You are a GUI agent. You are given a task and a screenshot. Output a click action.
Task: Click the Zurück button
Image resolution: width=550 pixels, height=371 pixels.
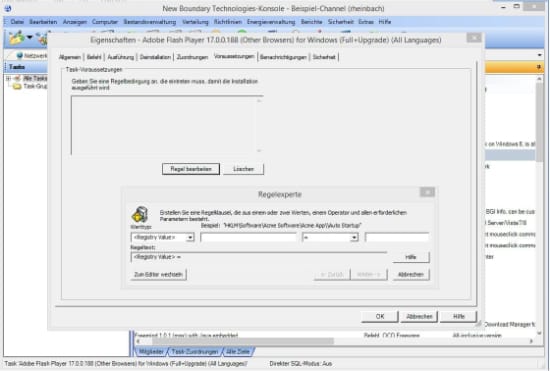[332, 274]
